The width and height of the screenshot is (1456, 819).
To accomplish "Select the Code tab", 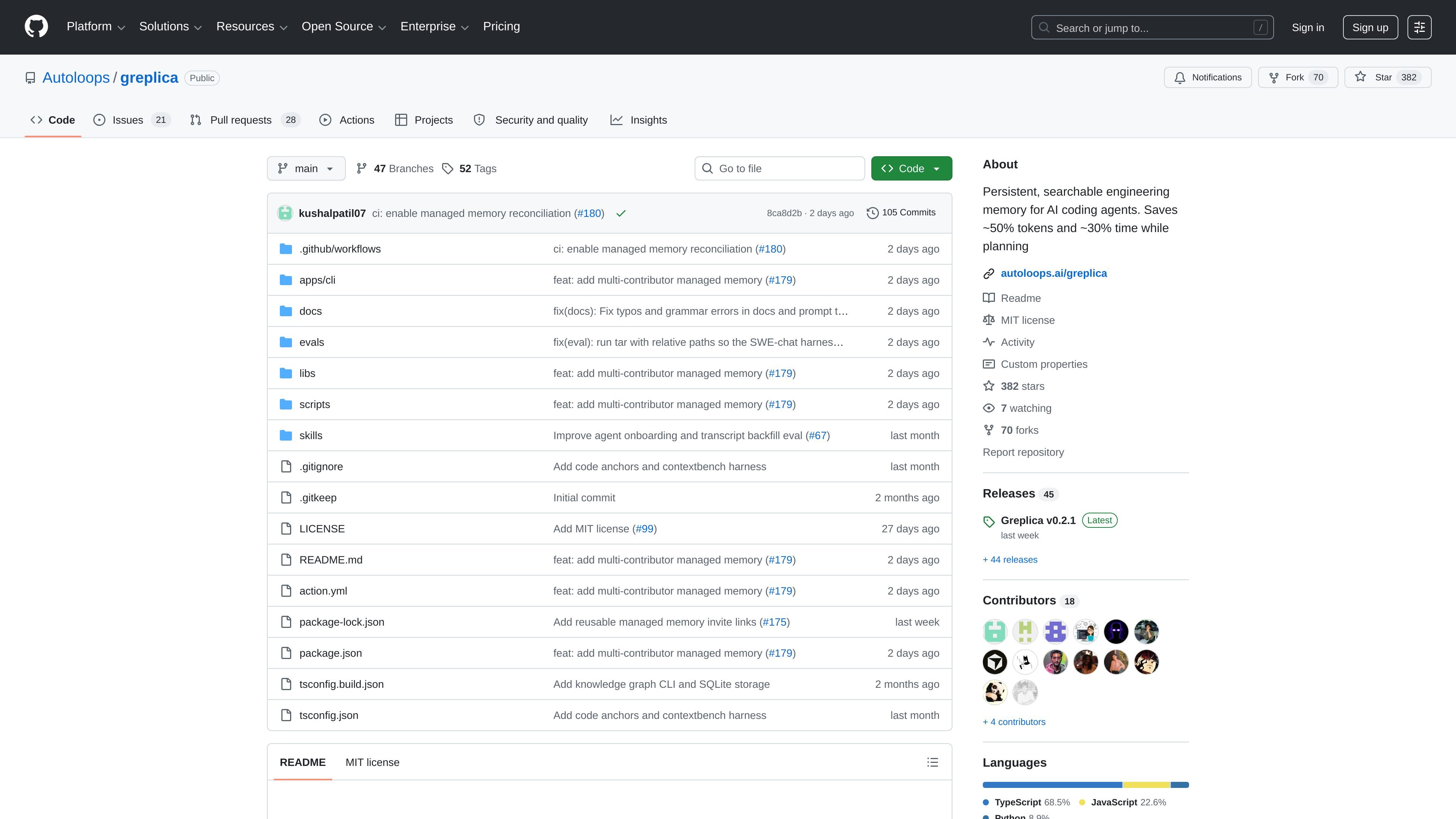I will 53,120.
